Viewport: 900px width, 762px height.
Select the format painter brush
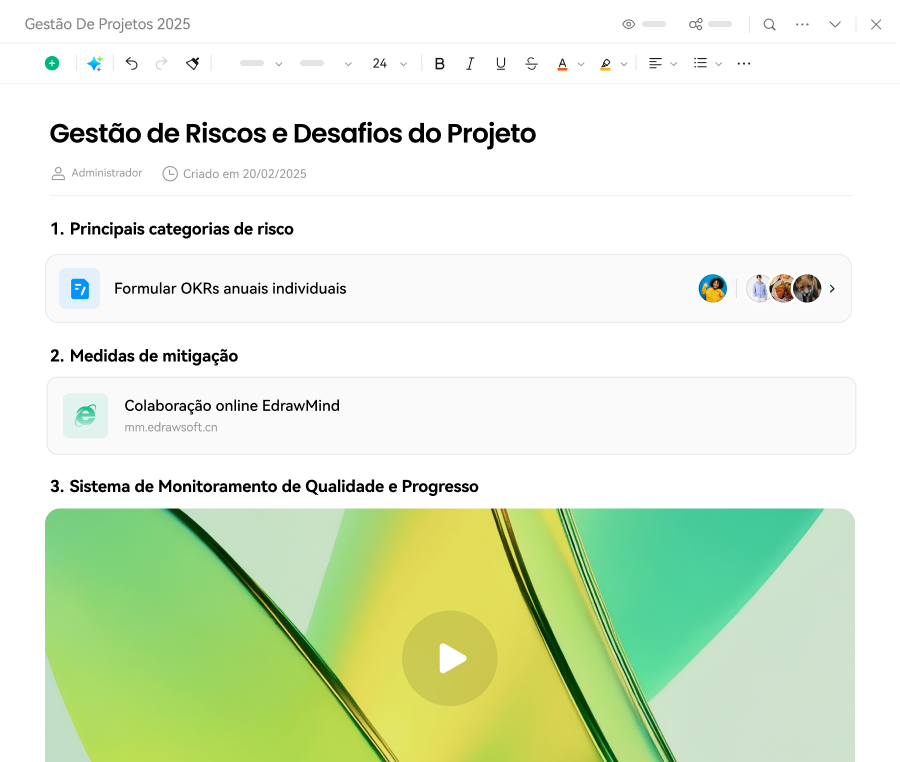pyautogui.click(x=193, y=63)
